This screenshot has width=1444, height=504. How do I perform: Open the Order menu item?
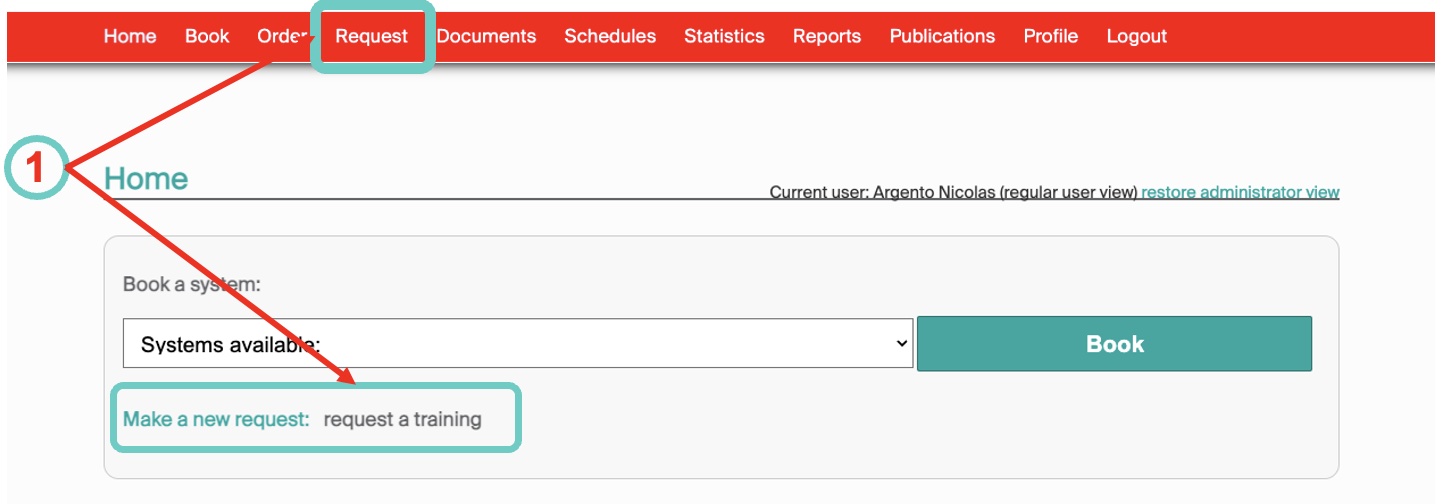pyautogui.click(x=281, y=36)
